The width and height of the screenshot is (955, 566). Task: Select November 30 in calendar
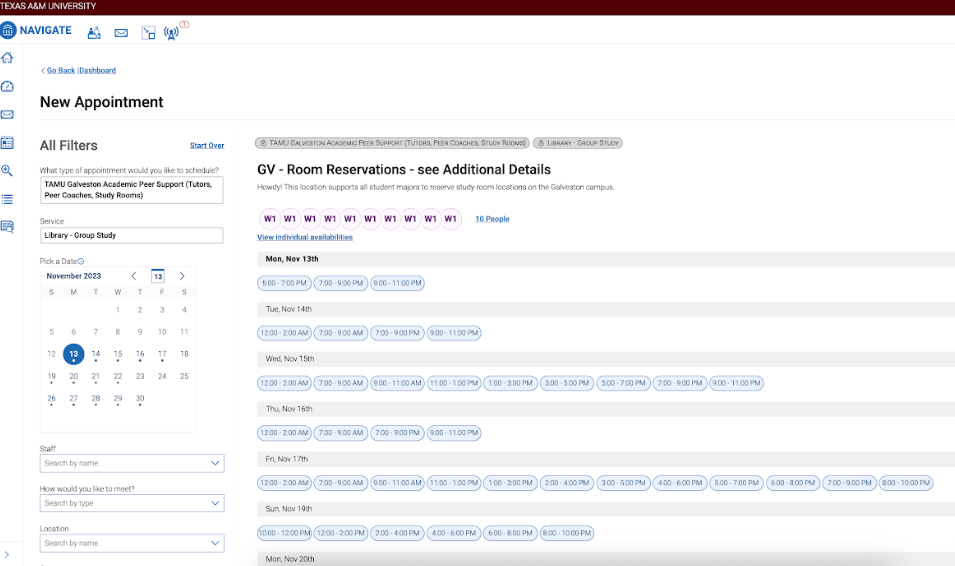point(140,398)
